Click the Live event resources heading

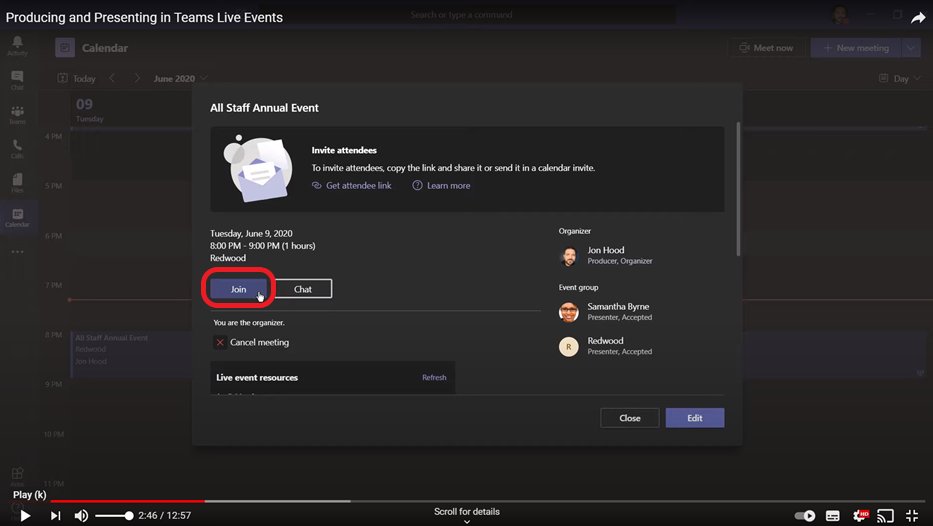tap(257, 377)
